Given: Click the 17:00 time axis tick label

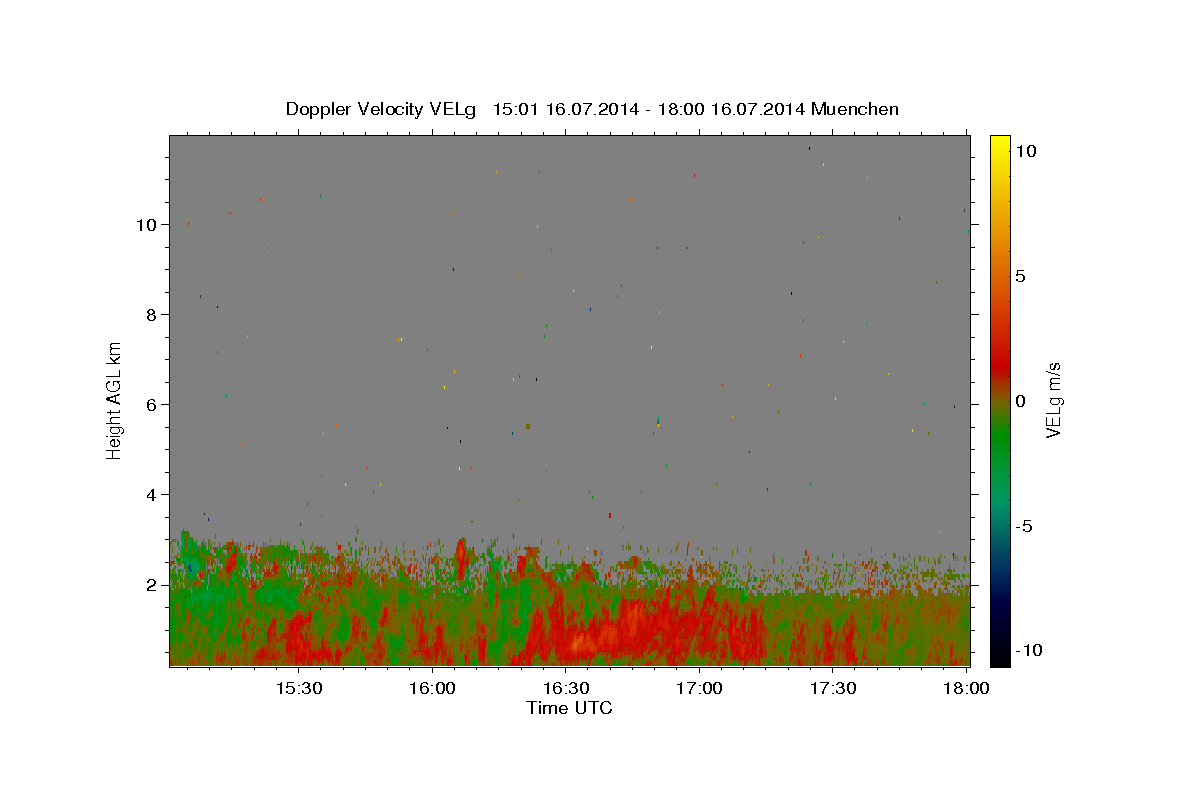Looking at the screenshot, I should coord(700,689).
